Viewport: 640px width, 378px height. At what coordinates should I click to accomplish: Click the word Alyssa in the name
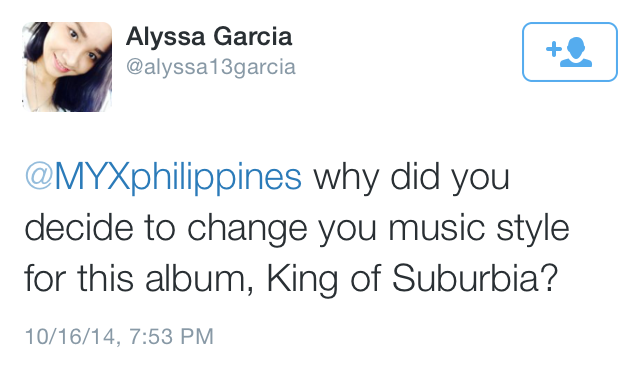point(165,38)
